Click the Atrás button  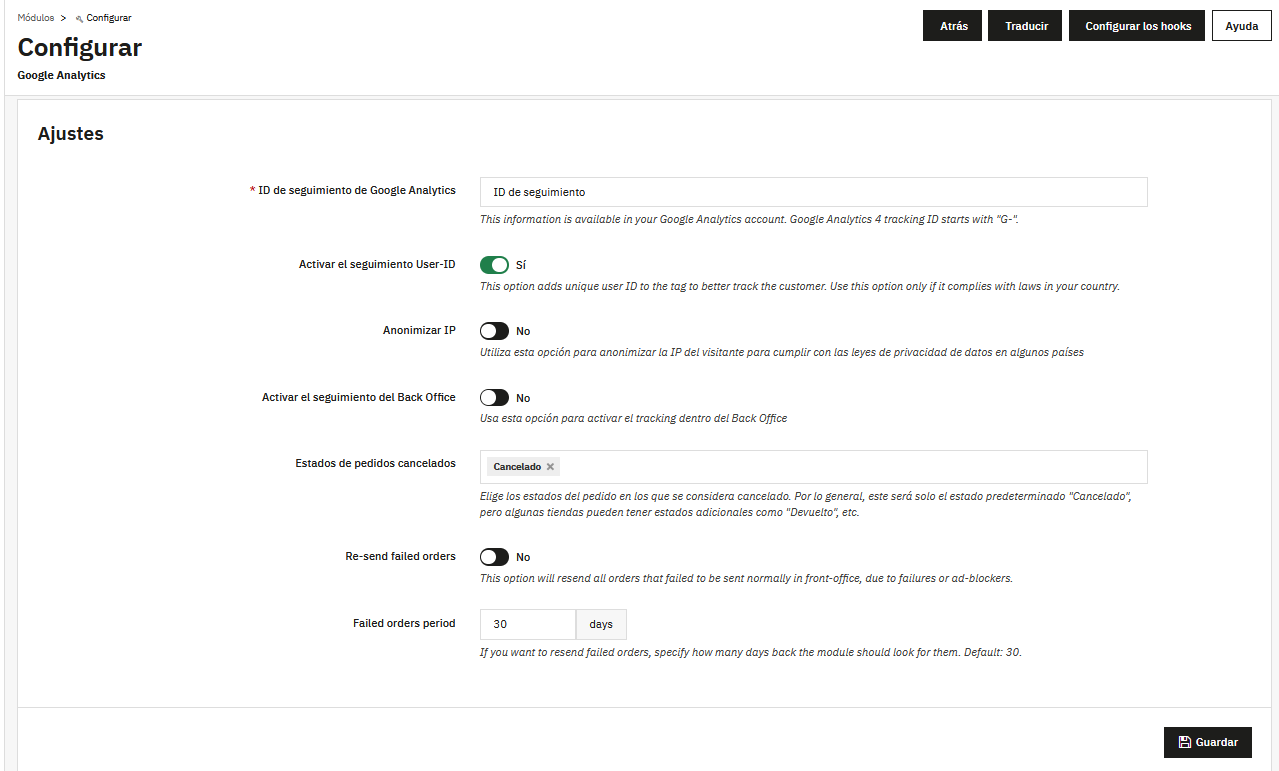[951, 25]
